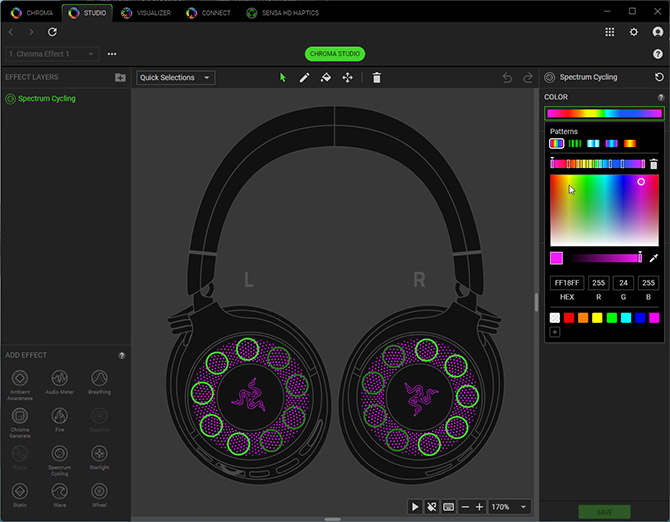Add the Breathing effect
Viewport: 670px width, 522px height.
pos(99,382)
